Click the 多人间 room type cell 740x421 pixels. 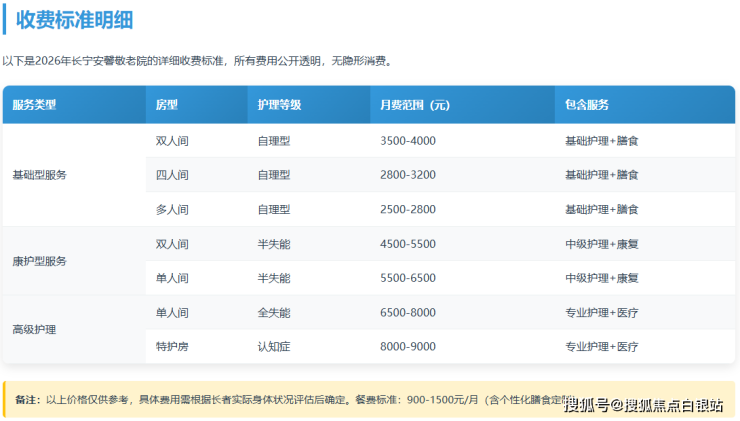(x=172, y=209)
